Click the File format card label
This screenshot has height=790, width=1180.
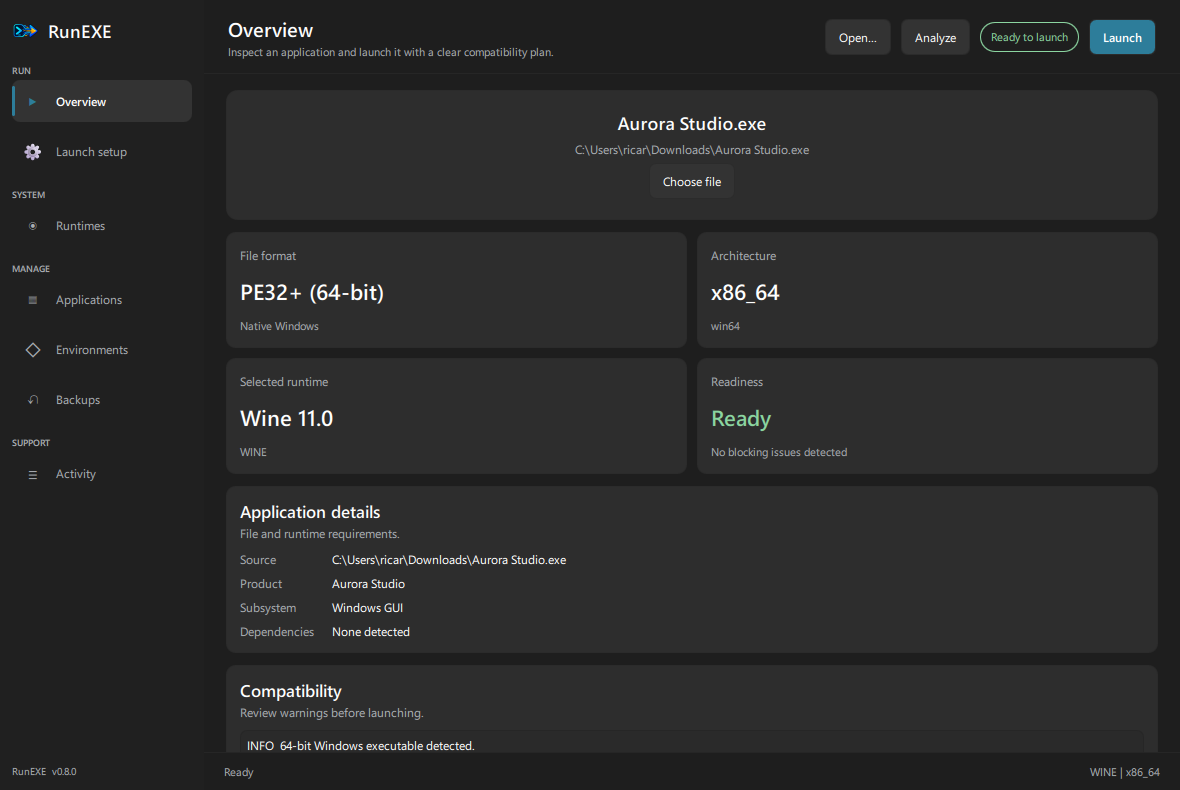(x=268, y=256)
